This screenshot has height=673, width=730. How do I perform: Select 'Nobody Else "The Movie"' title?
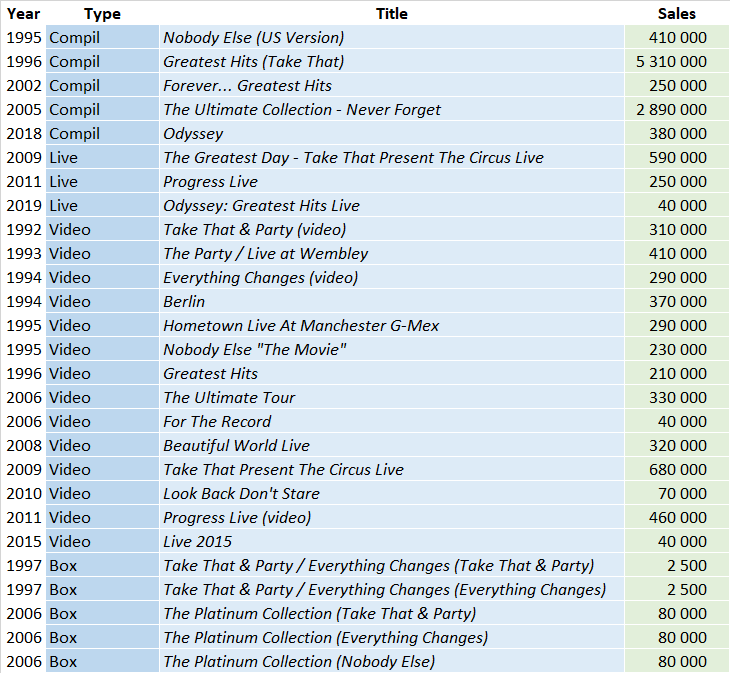point(255,350)
